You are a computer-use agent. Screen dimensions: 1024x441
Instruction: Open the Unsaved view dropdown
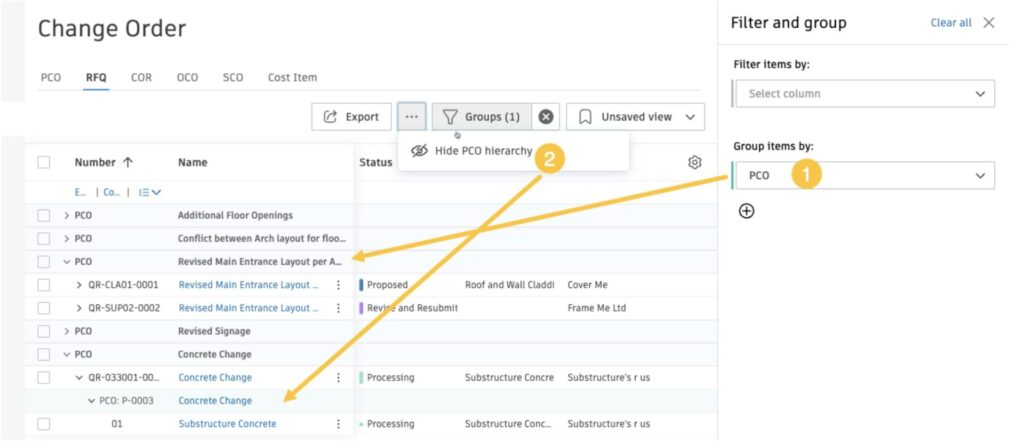(x=636, y=117)
